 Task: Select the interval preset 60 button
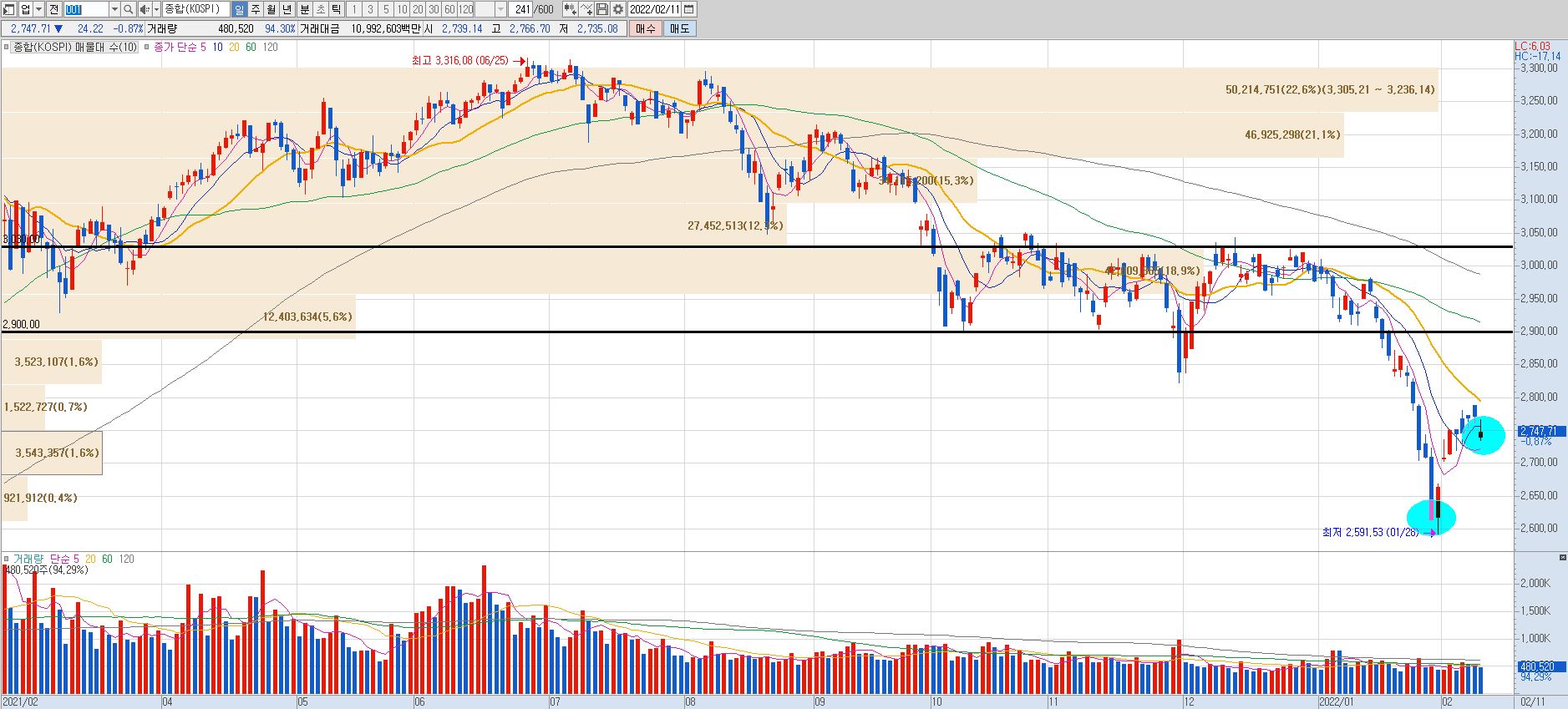click(449, 9)
